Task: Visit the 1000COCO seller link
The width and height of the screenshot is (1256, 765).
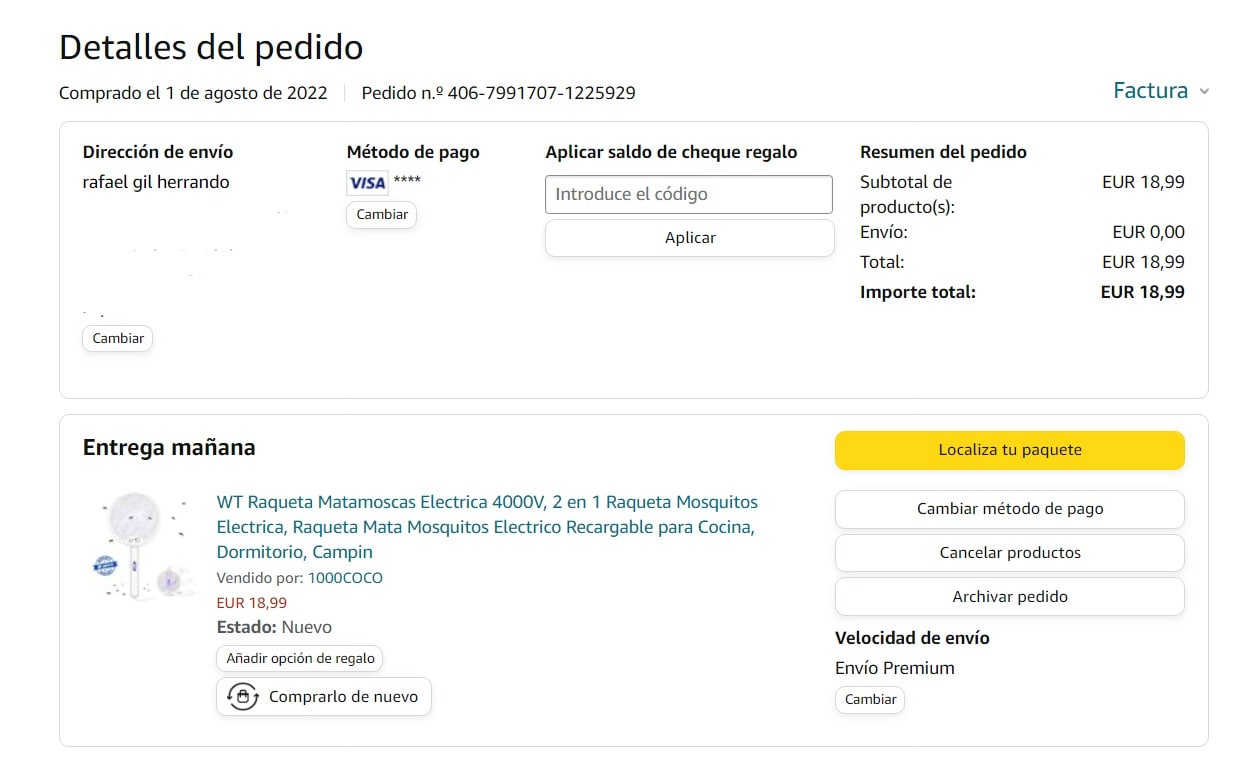Action: (x=345, y=578)
